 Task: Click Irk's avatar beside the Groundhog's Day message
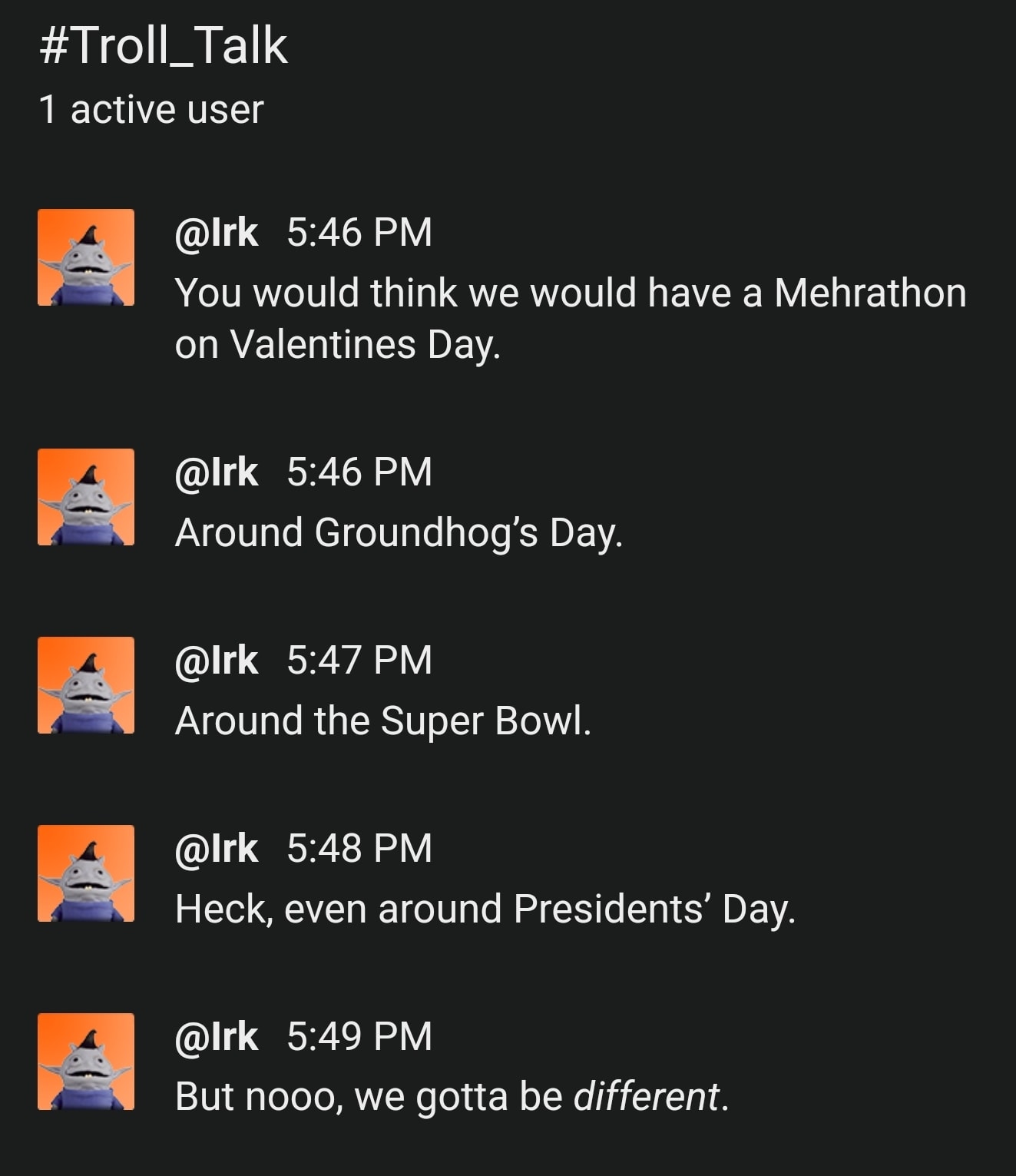tap(86, 497)
